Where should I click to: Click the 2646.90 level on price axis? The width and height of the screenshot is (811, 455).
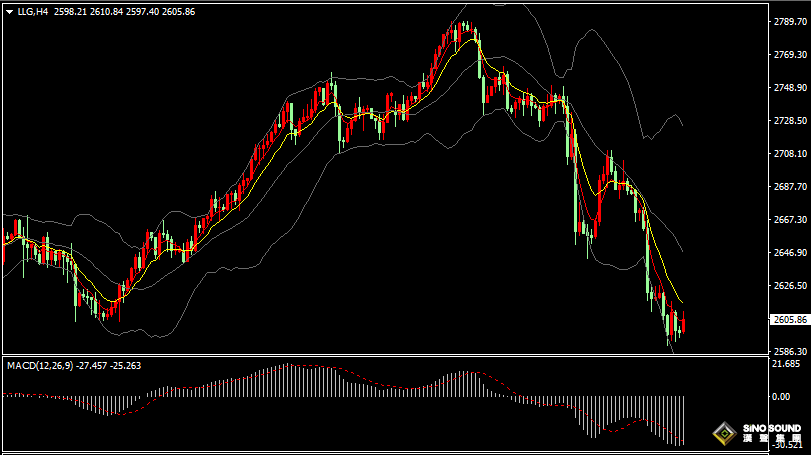(x=791, y=253)
